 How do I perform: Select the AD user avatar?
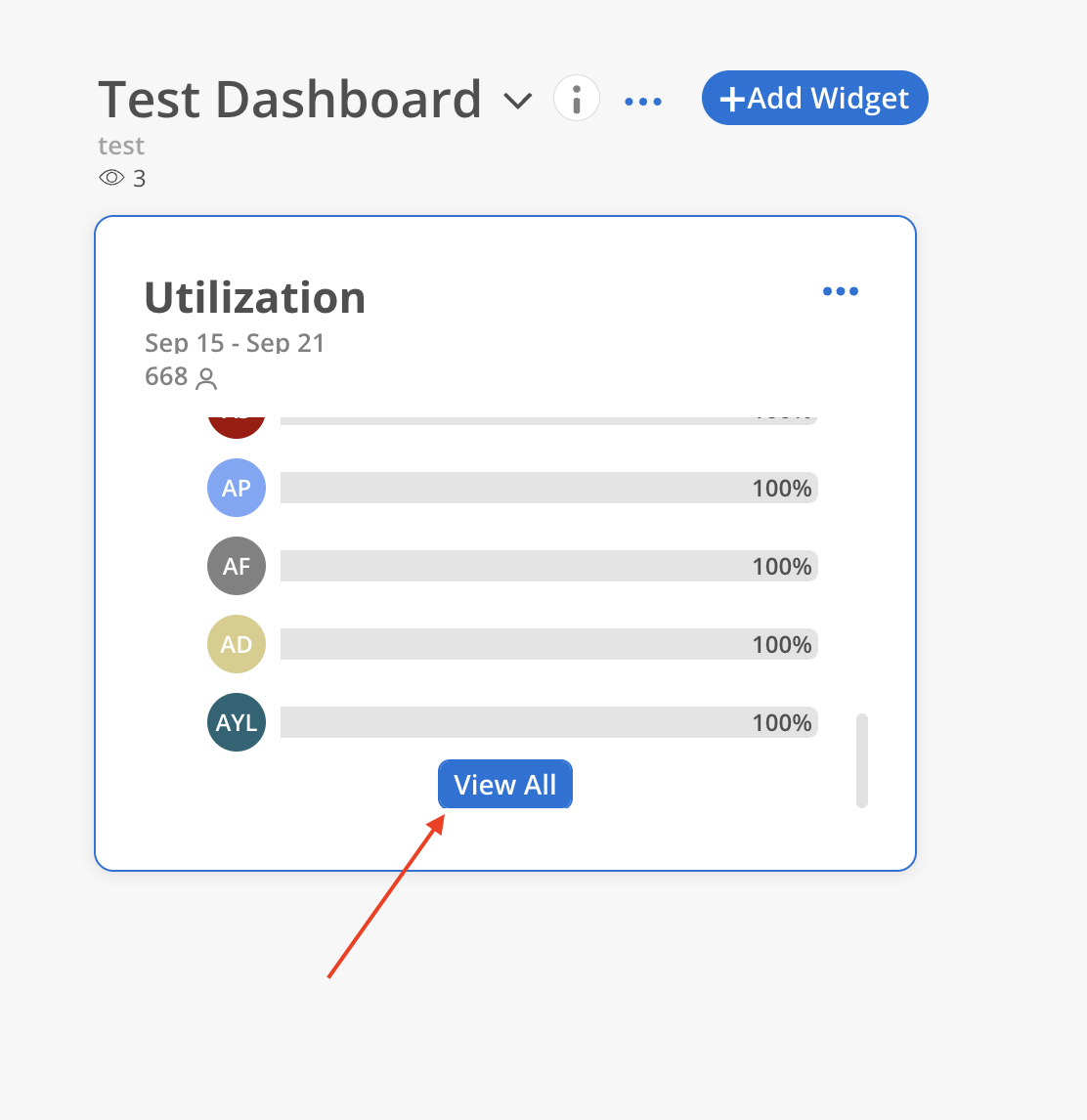(237, 644)
